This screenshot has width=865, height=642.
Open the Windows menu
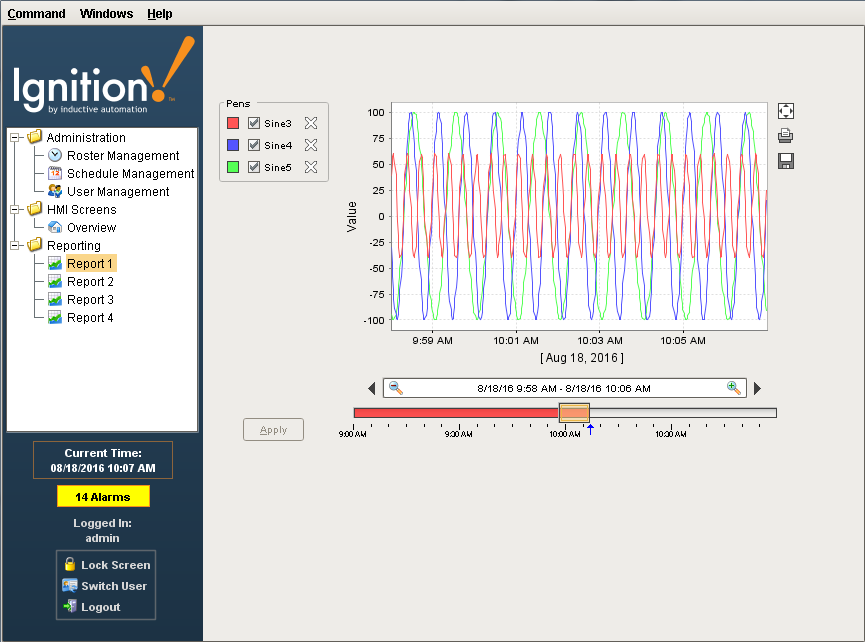(106, 14)
